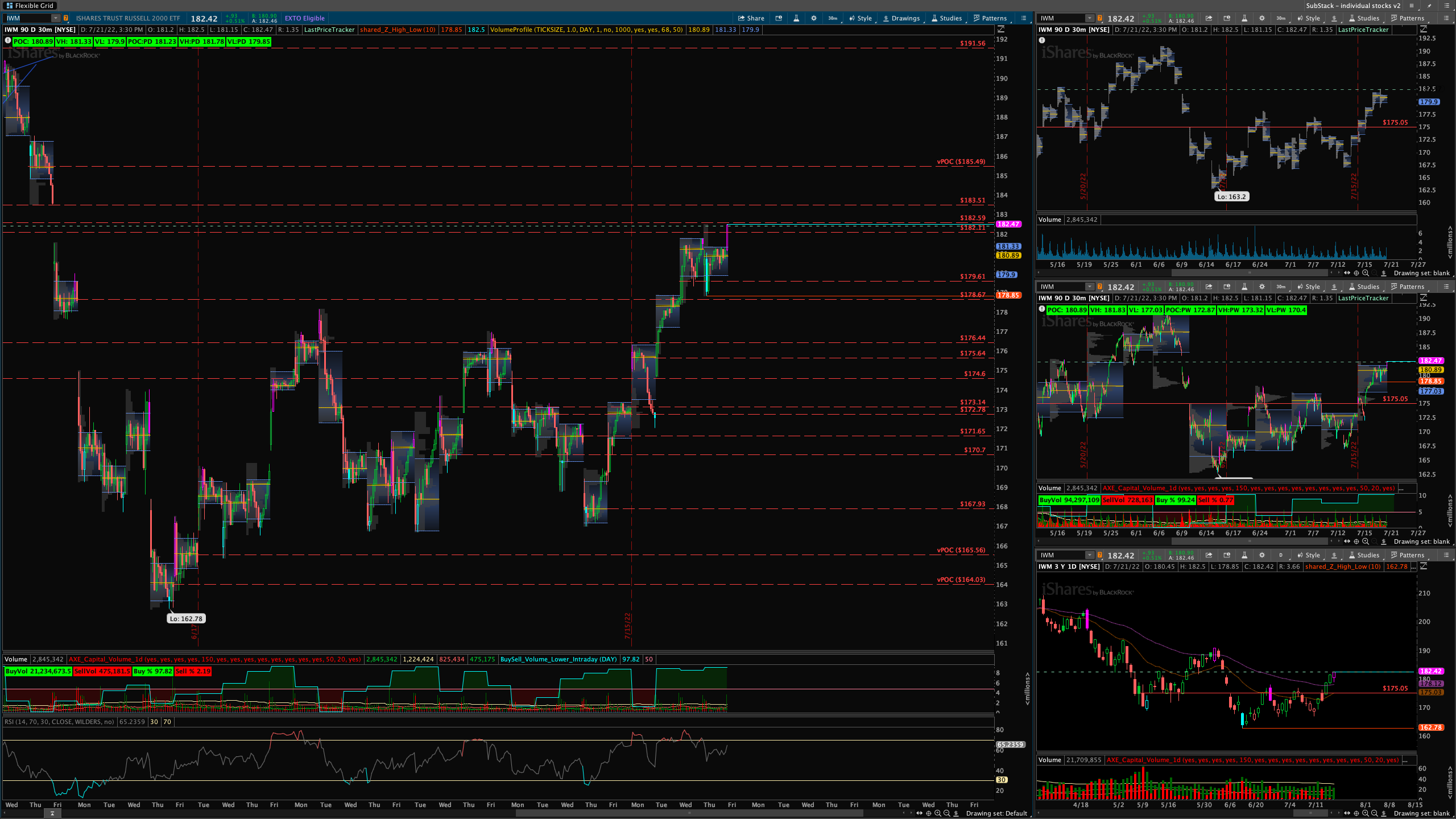This screenshot has height=819, width=1456.
Task: Toggle price-axis auto-scale icon in top-right chart
Action: (1424, 29)
